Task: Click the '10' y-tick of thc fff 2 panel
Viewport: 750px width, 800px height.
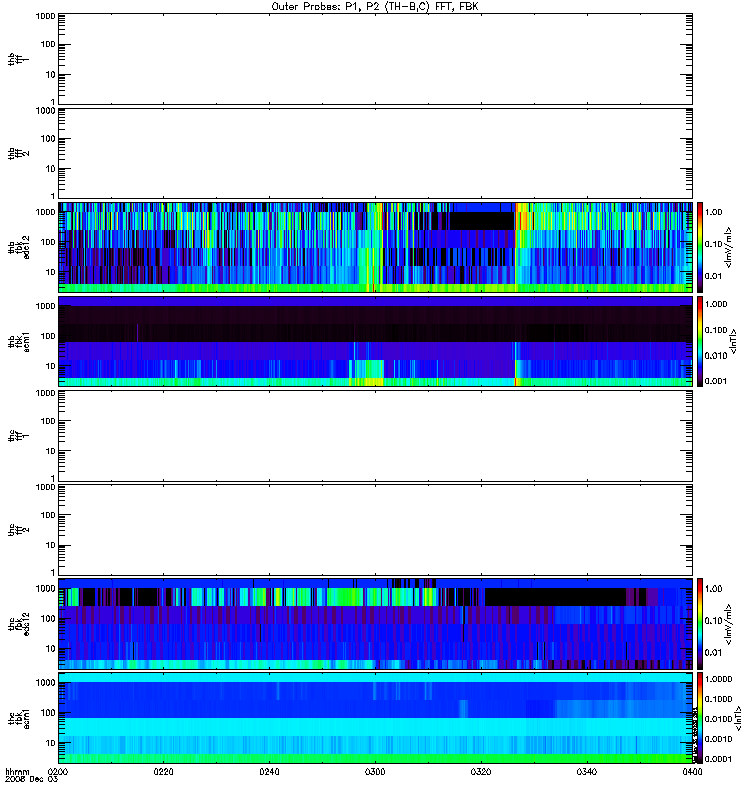Action: pyautogui.click(x=51, y=545)
